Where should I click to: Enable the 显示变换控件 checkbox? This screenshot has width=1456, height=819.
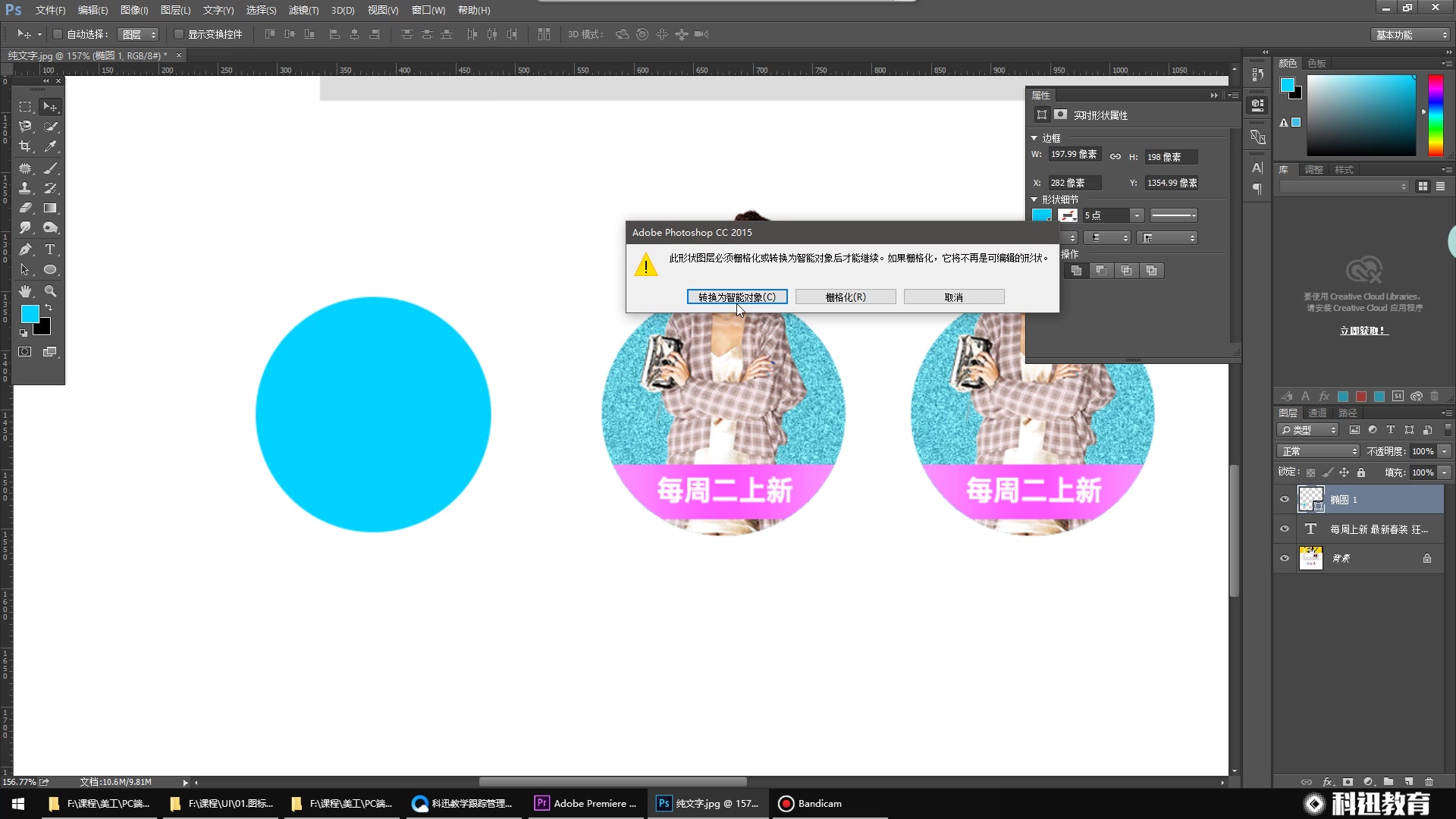click(179, 34)
